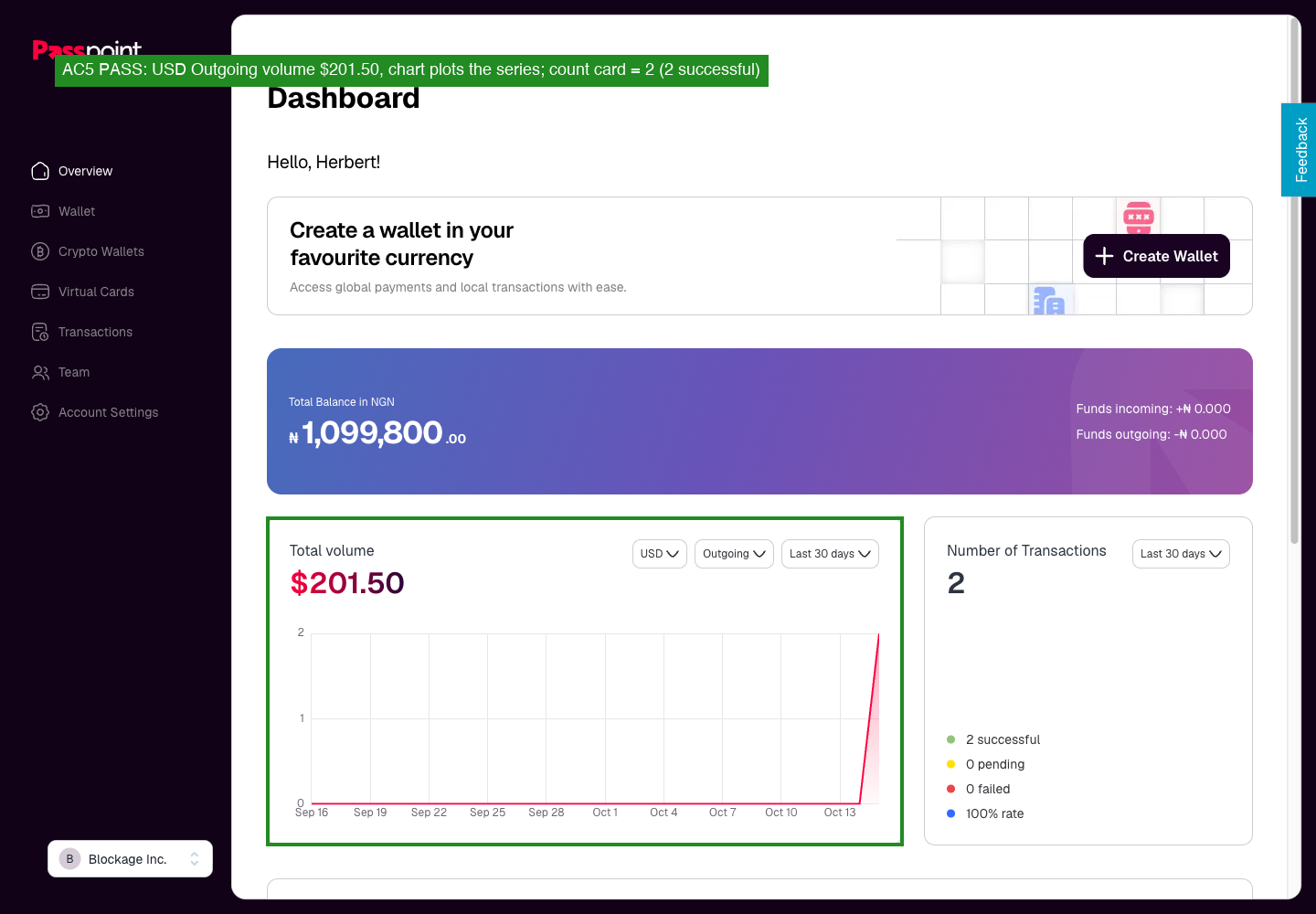Open the Outgoing direction dropdown

click(734, 554)
